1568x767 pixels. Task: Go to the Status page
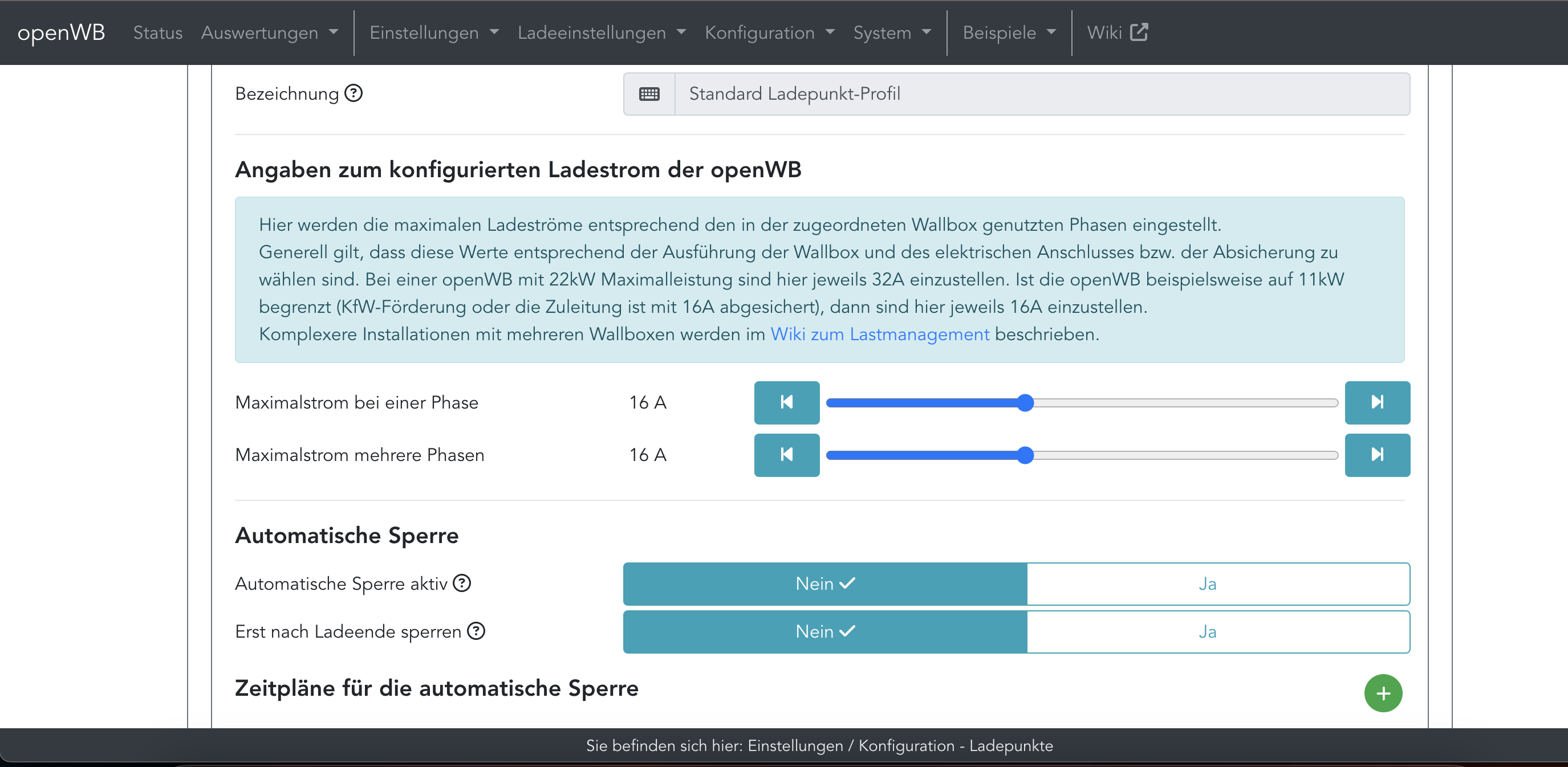click(157, 33)
